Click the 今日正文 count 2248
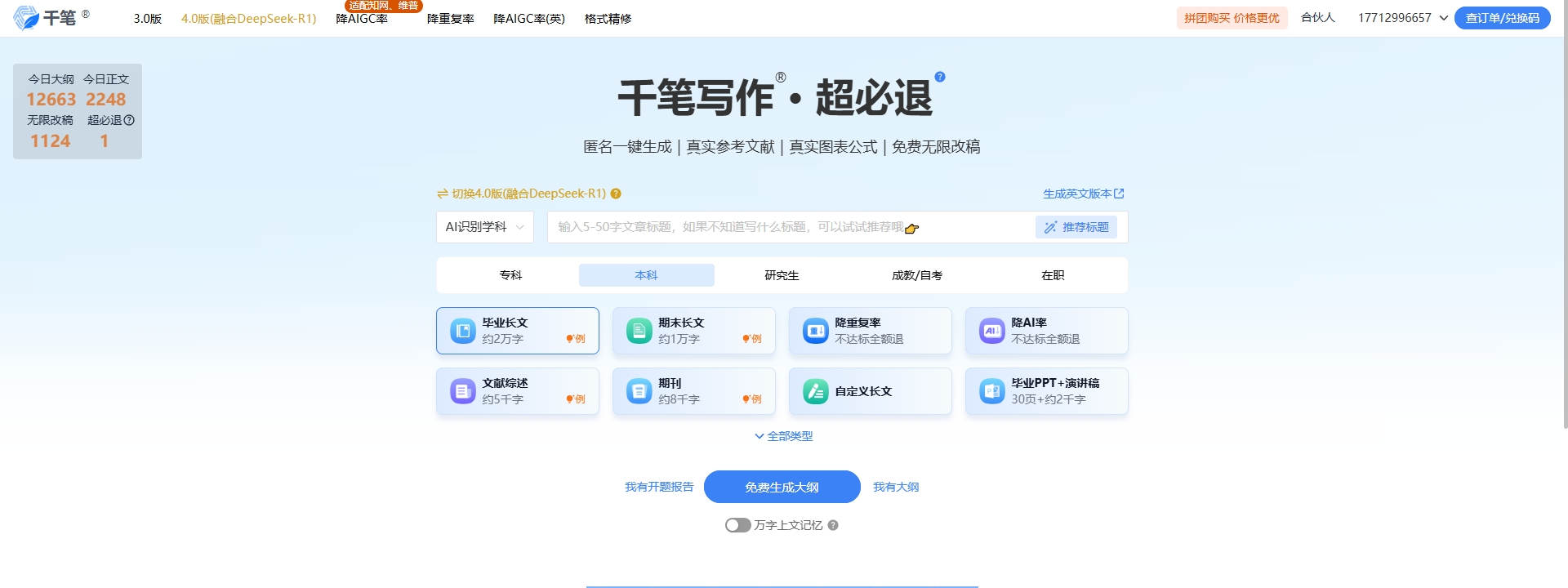This screenshot has width=1568, height=588. click(x=106, y=100)
